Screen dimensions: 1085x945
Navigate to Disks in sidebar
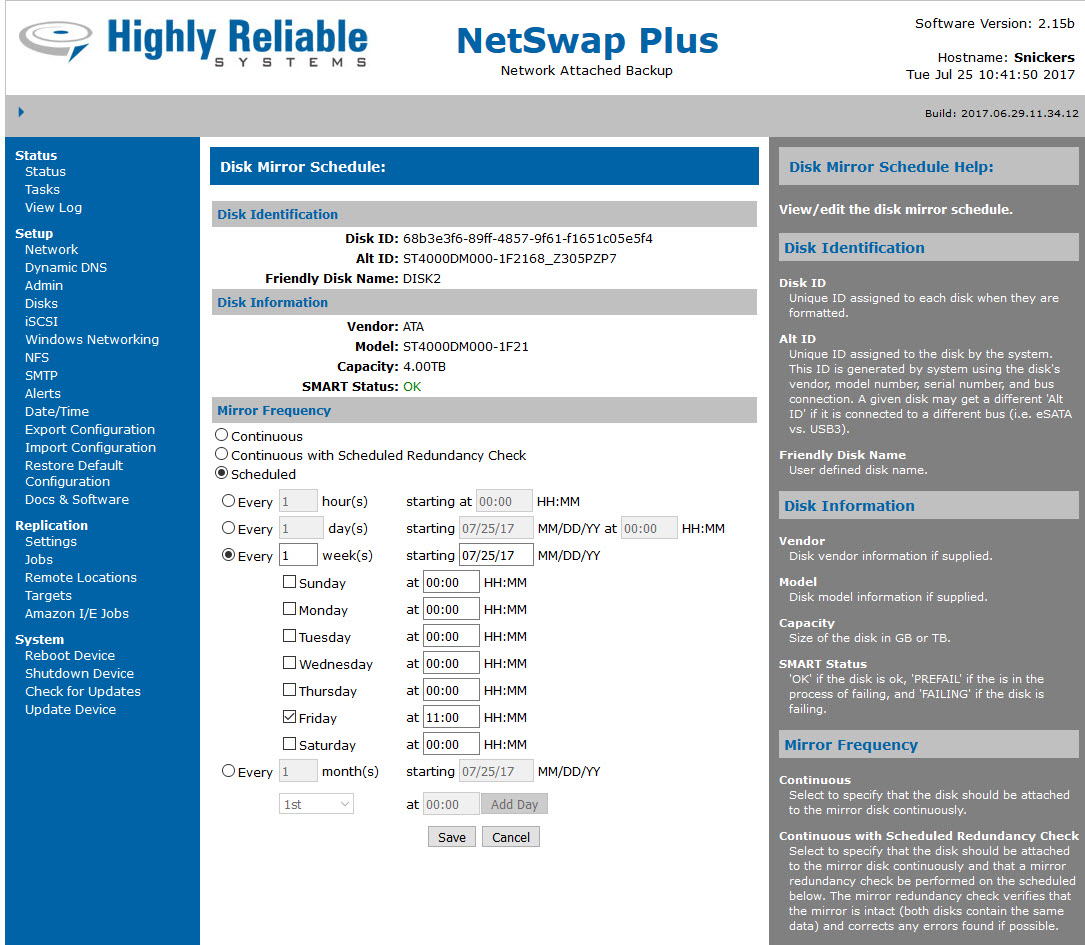click(x=42, y=304)
